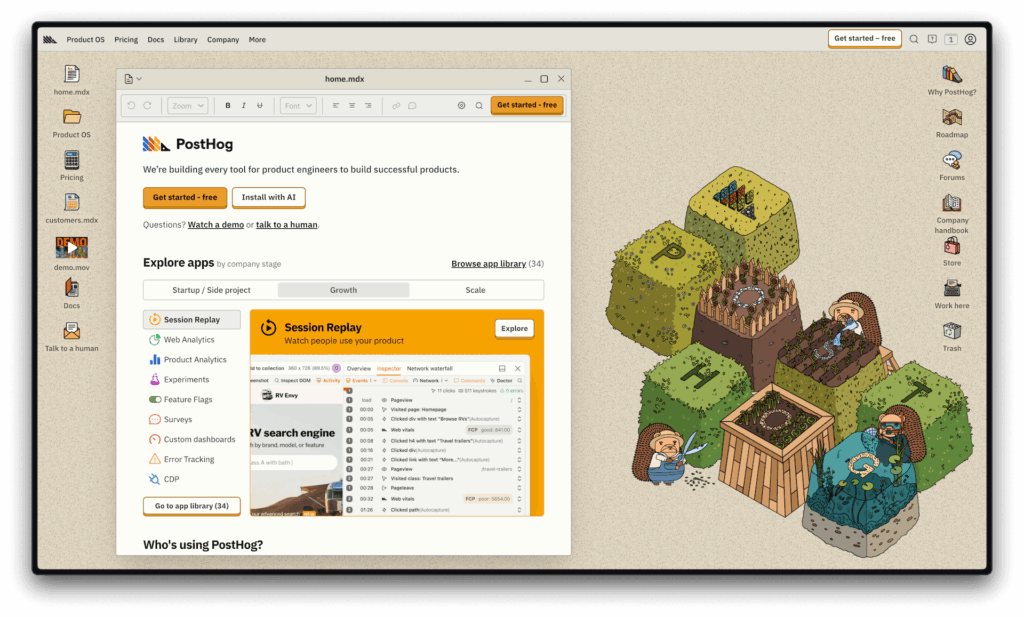1024x617 pixels.
Task: Center-align the text
Action: click(x=352, y=106)
